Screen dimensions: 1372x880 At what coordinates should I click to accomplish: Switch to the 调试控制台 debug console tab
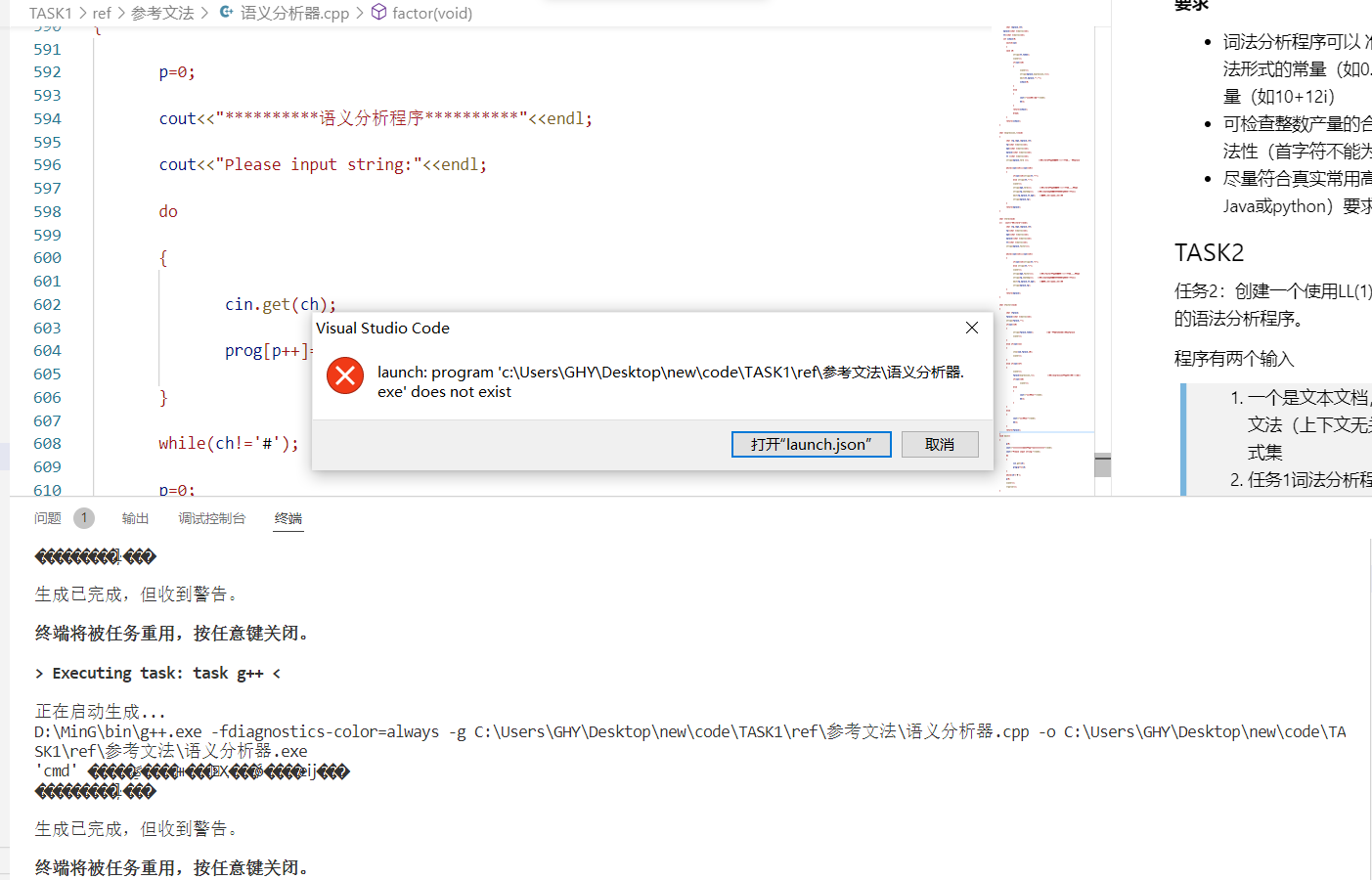pos(212,518)
